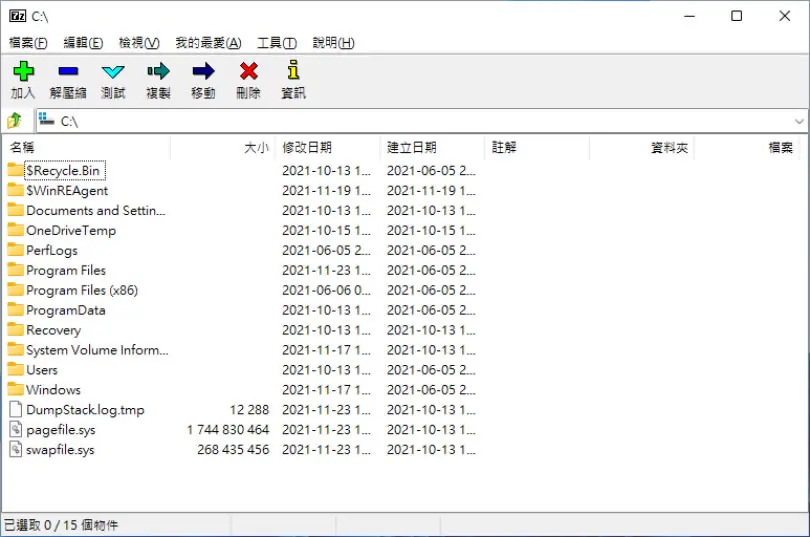
Task: Click the blue minus 解壓縮 (Extract) icon
Action: click(68, 71)
